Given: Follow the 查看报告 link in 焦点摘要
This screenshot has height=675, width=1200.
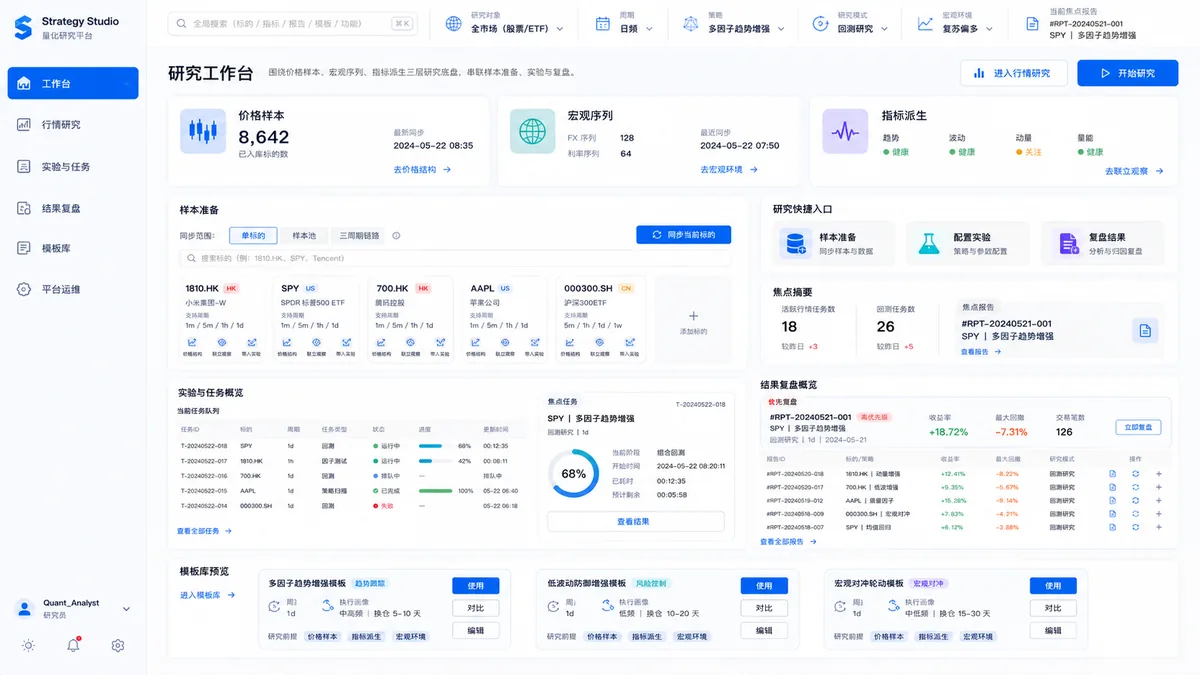Looking at the screenshot, I should 979,352.
